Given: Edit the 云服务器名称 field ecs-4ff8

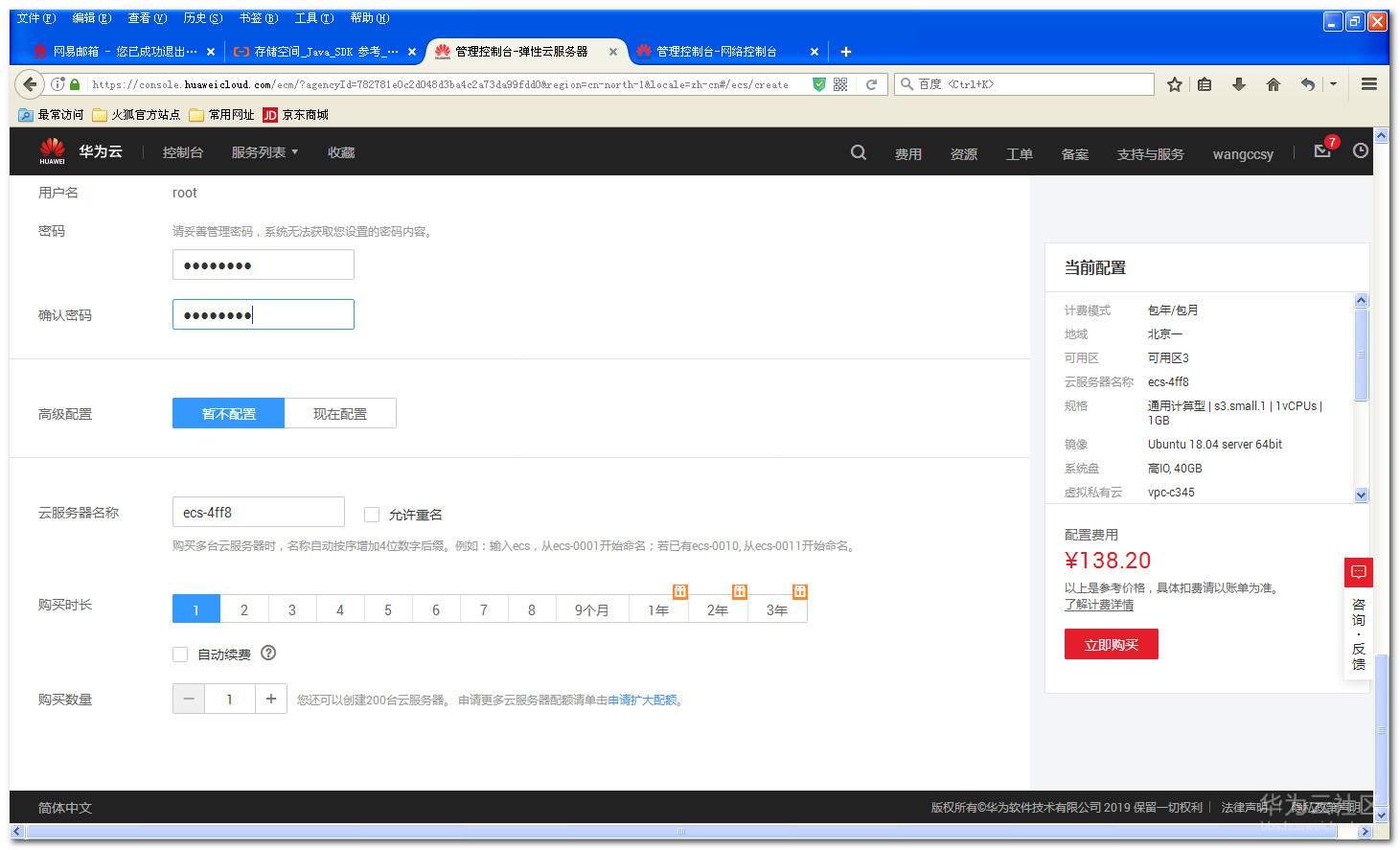Looking at the screenshot, I should [259, 512].
